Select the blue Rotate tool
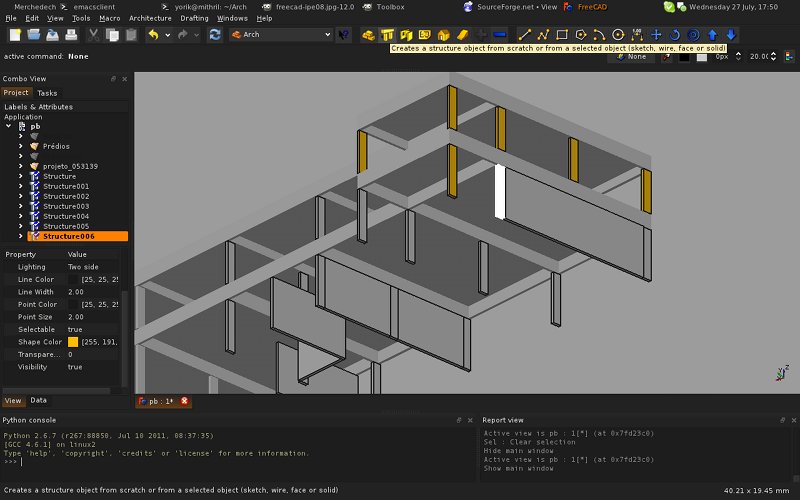This screenshot has height=500, width=800. point(674,35)
